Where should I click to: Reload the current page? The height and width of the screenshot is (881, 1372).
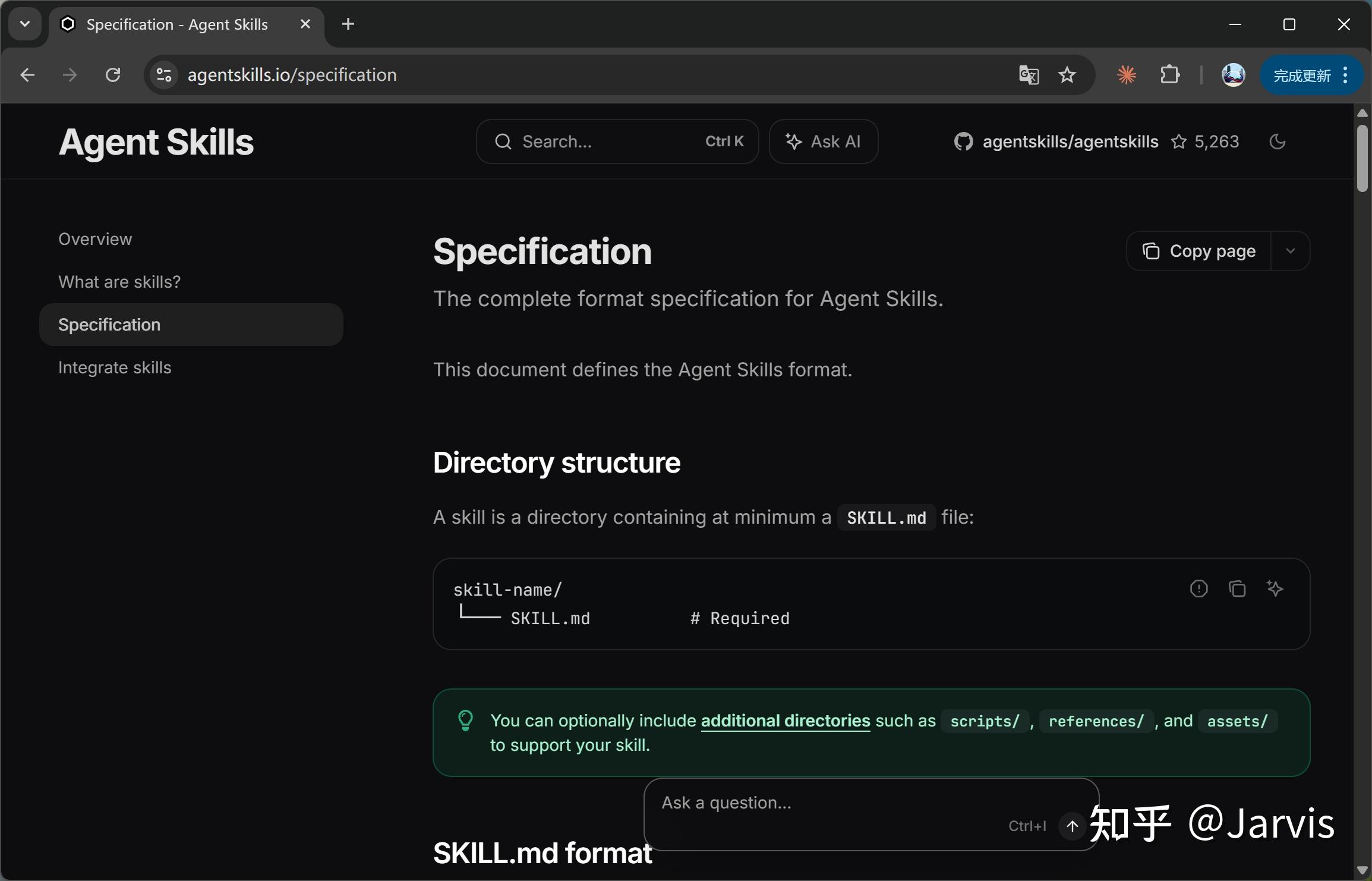(x=113, y=75)
